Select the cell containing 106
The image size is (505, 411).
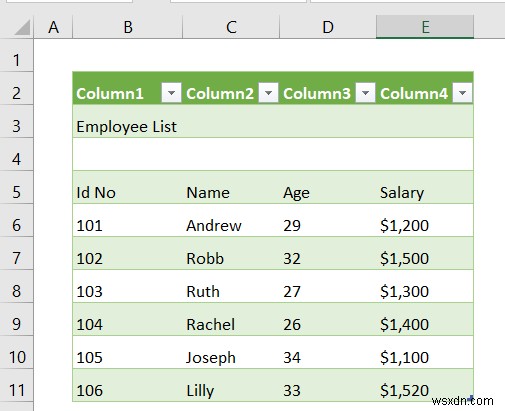[x=128, y=385]
